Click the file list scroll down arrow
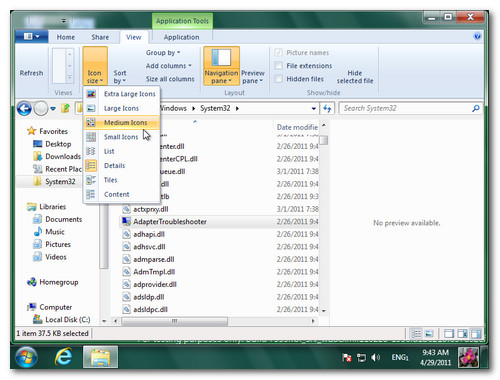The image size is (500, 380). point(324,311)
